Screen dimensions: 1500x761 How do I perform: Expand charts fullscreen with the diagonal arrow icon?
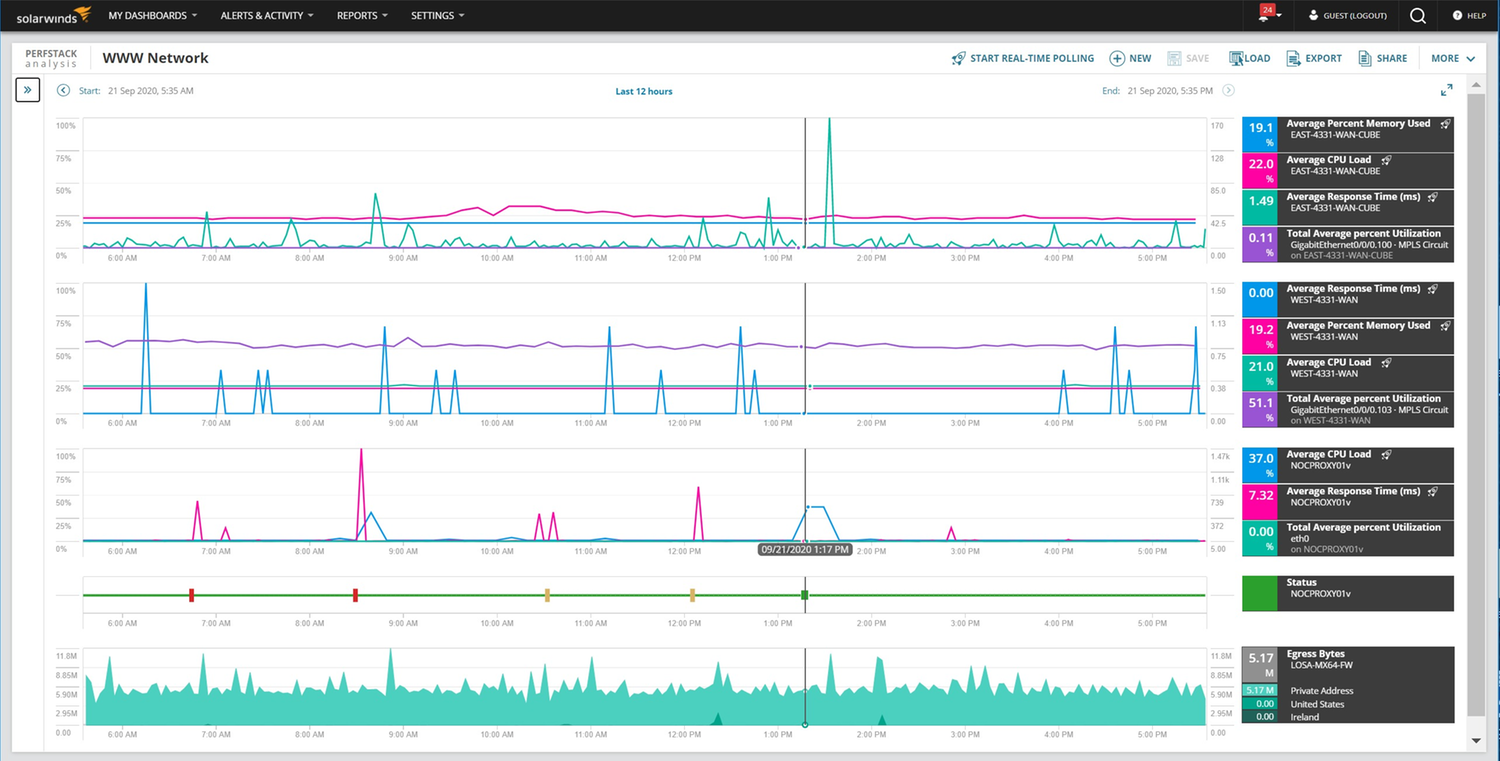[x=1446, y=89]
